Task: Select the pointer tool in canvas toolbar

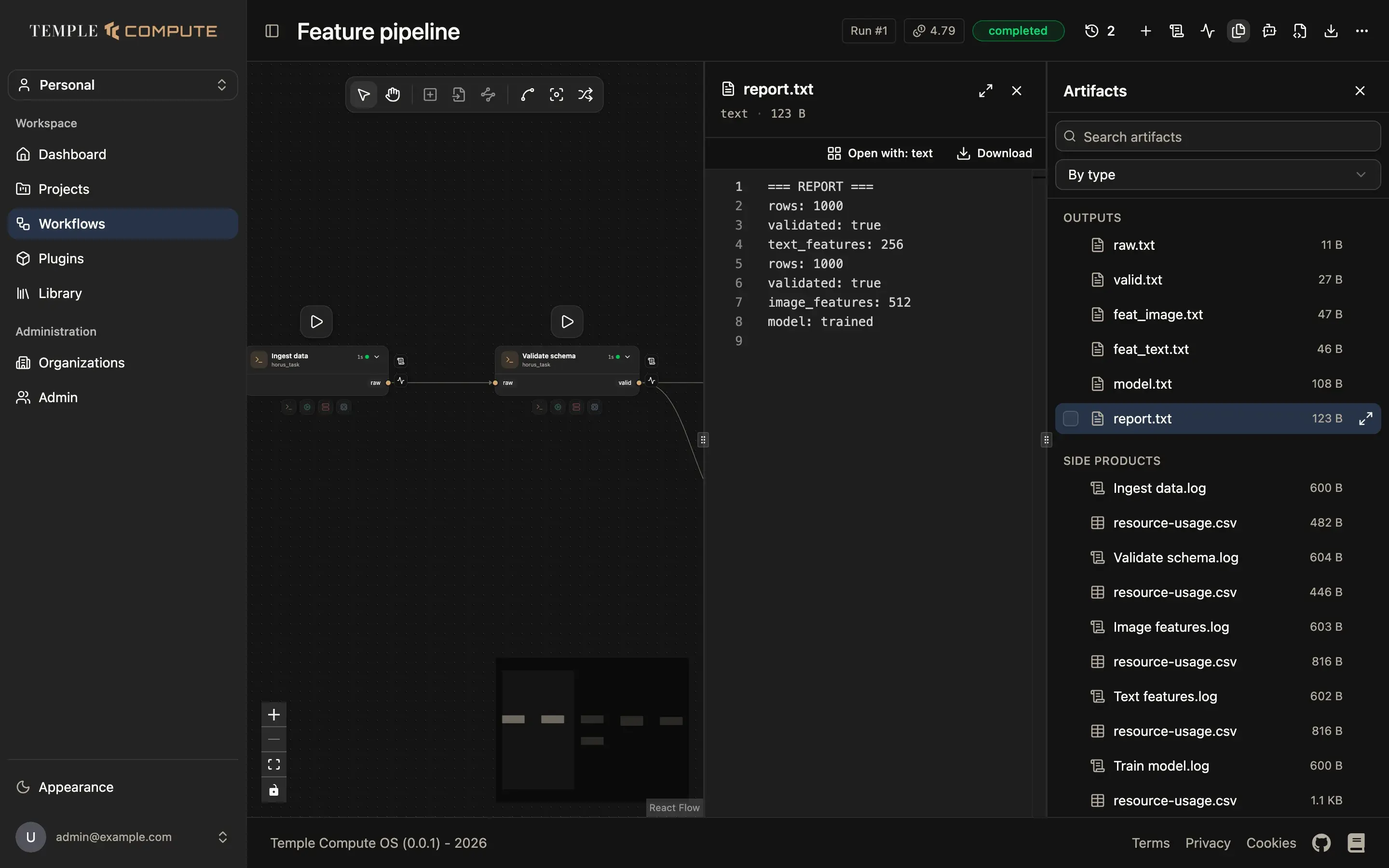Action: click(x=363, y=95)
